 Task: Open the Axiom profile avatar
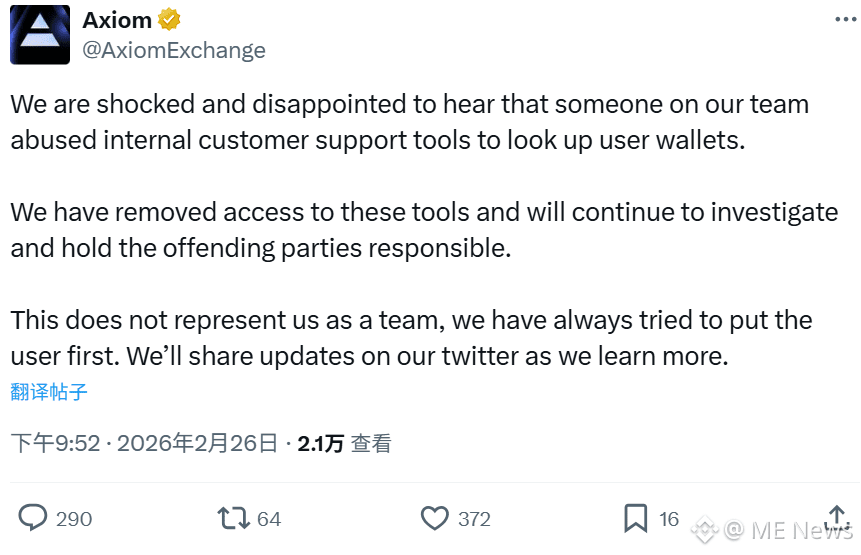[40, 34]
